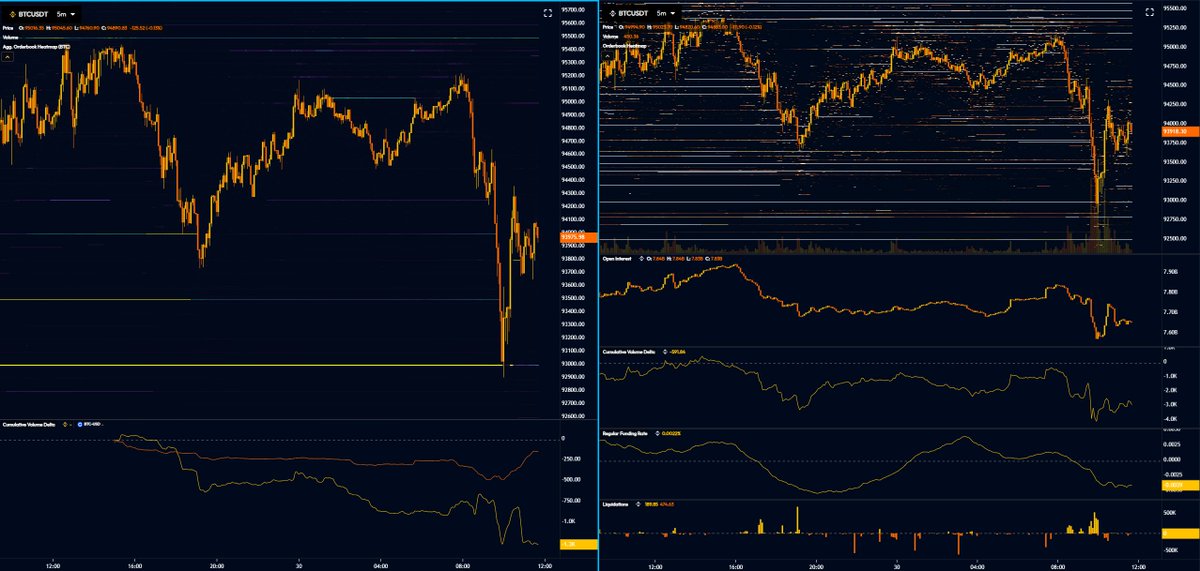This screenshot has height=571, width=1200.
Task: Click the Volume label in right chart
Action: [610, 37]
